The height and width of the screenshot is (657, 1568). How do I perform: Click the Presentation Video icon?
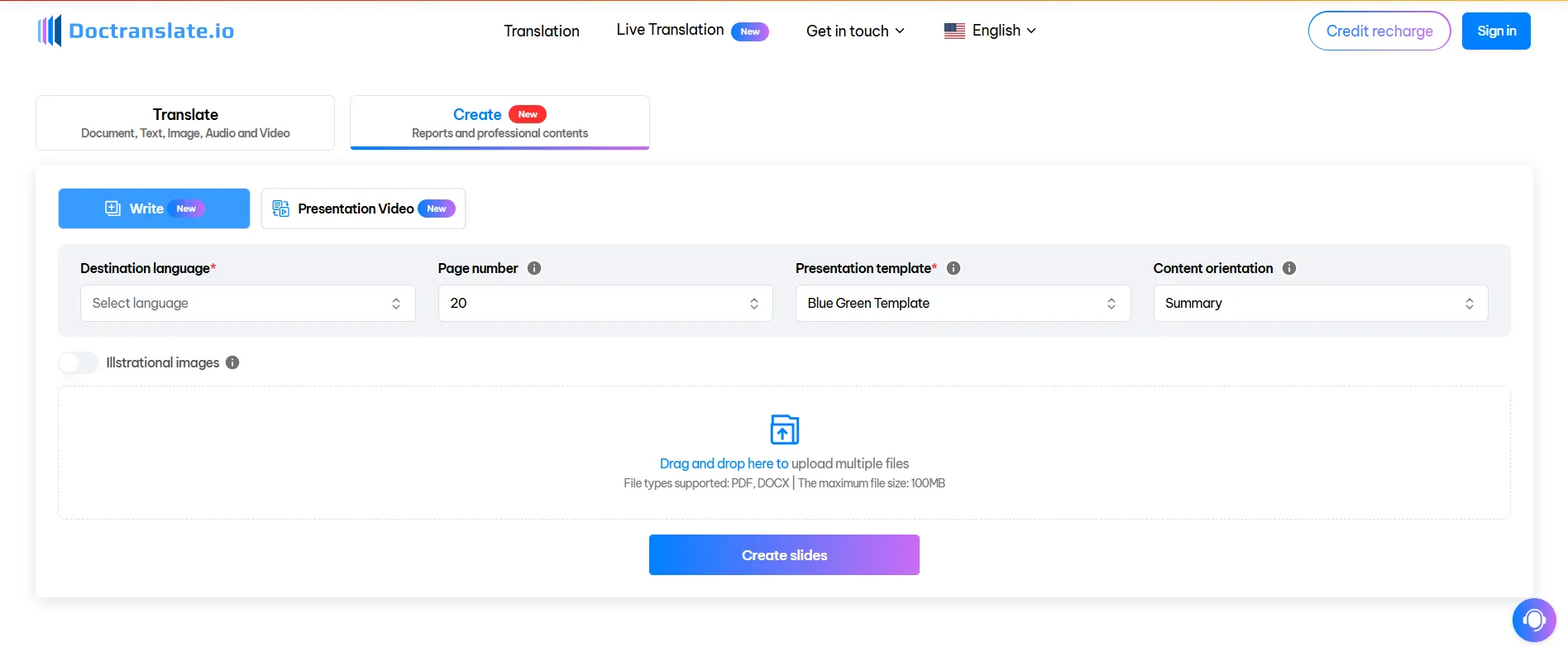(x=281, y=209)
